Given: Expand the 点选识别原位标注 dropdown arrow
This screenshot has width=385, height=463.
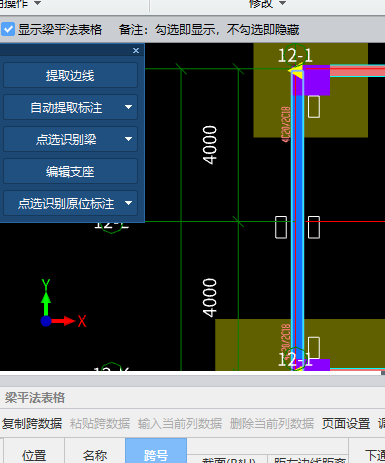Looking at the screenshot, I should (x=128, y=203).
